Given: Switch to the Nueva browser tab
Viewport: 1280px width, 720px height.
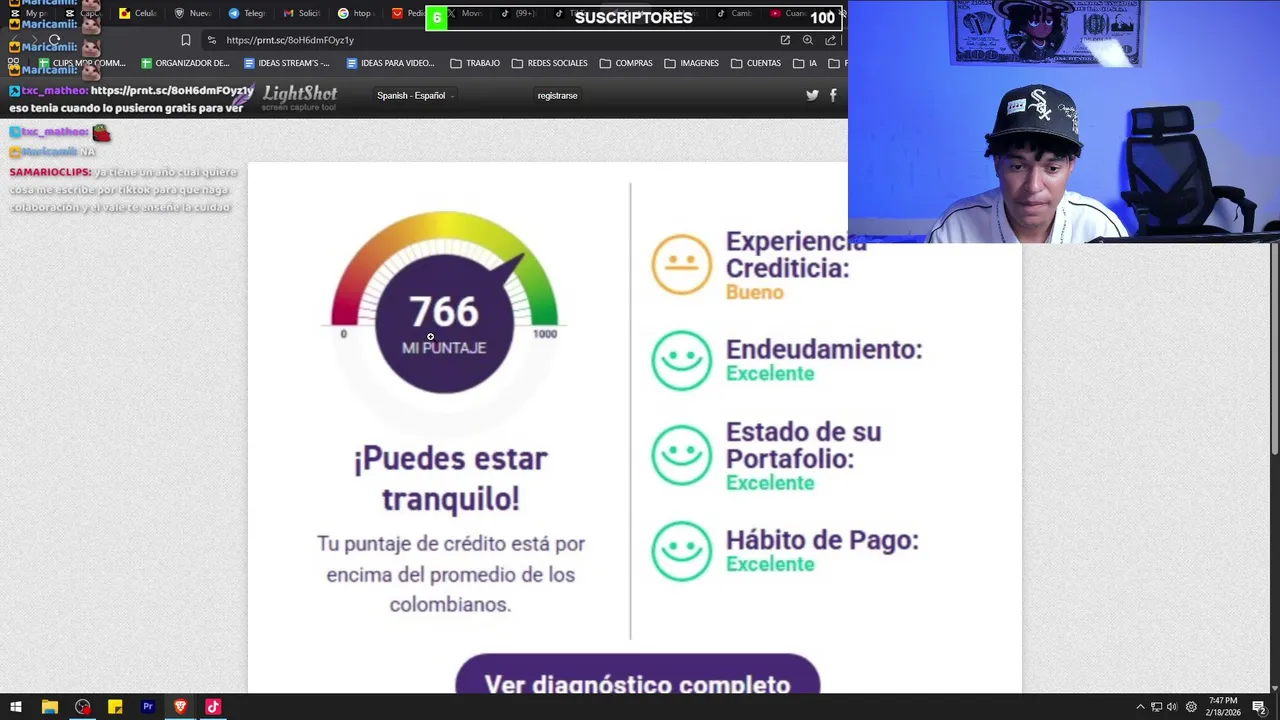Looking at the screenshot, I should pos(192,13).
